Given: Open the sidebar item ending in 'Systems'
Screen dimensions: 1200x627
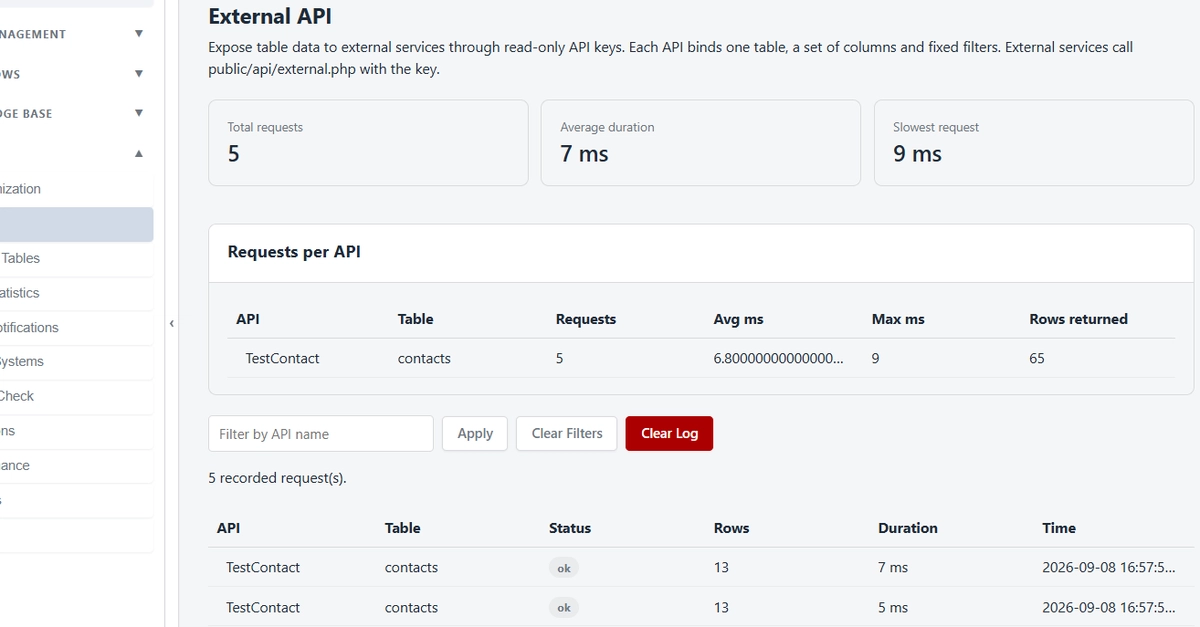Looking at the screenshot, I should tap(76, 362).
